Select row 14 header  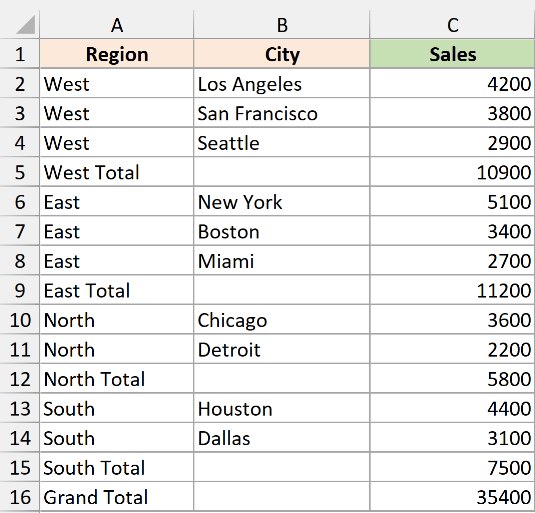[x=20, y=438]
